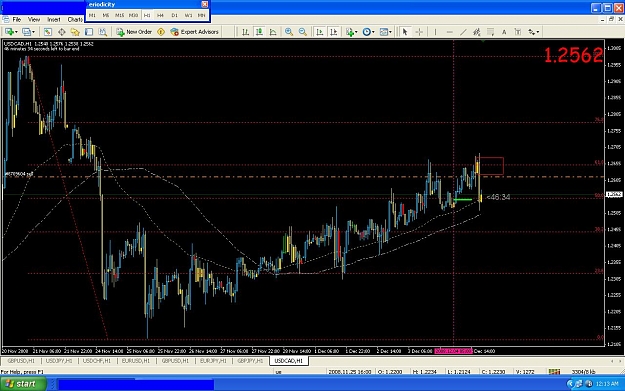The height and width of the screenshot is (391, 625).
Task: Open the Profiles toolbar icon
Action: 26,32
